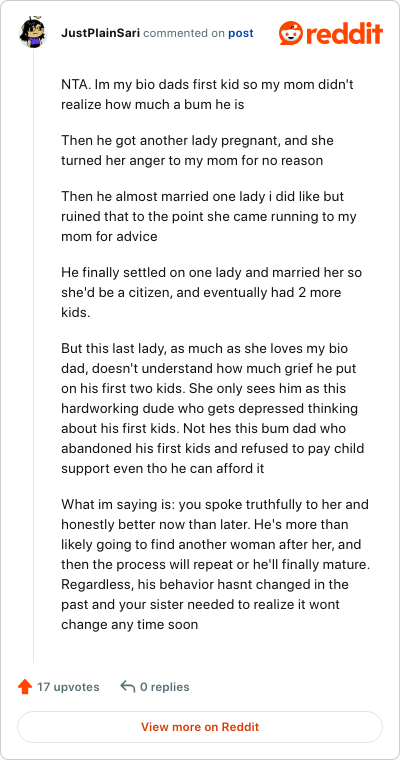Select the "Then he got another lady pregnant" paragraph
This screenshot has height=760, width=400.
pyautogui.click(x=197, y=150)
